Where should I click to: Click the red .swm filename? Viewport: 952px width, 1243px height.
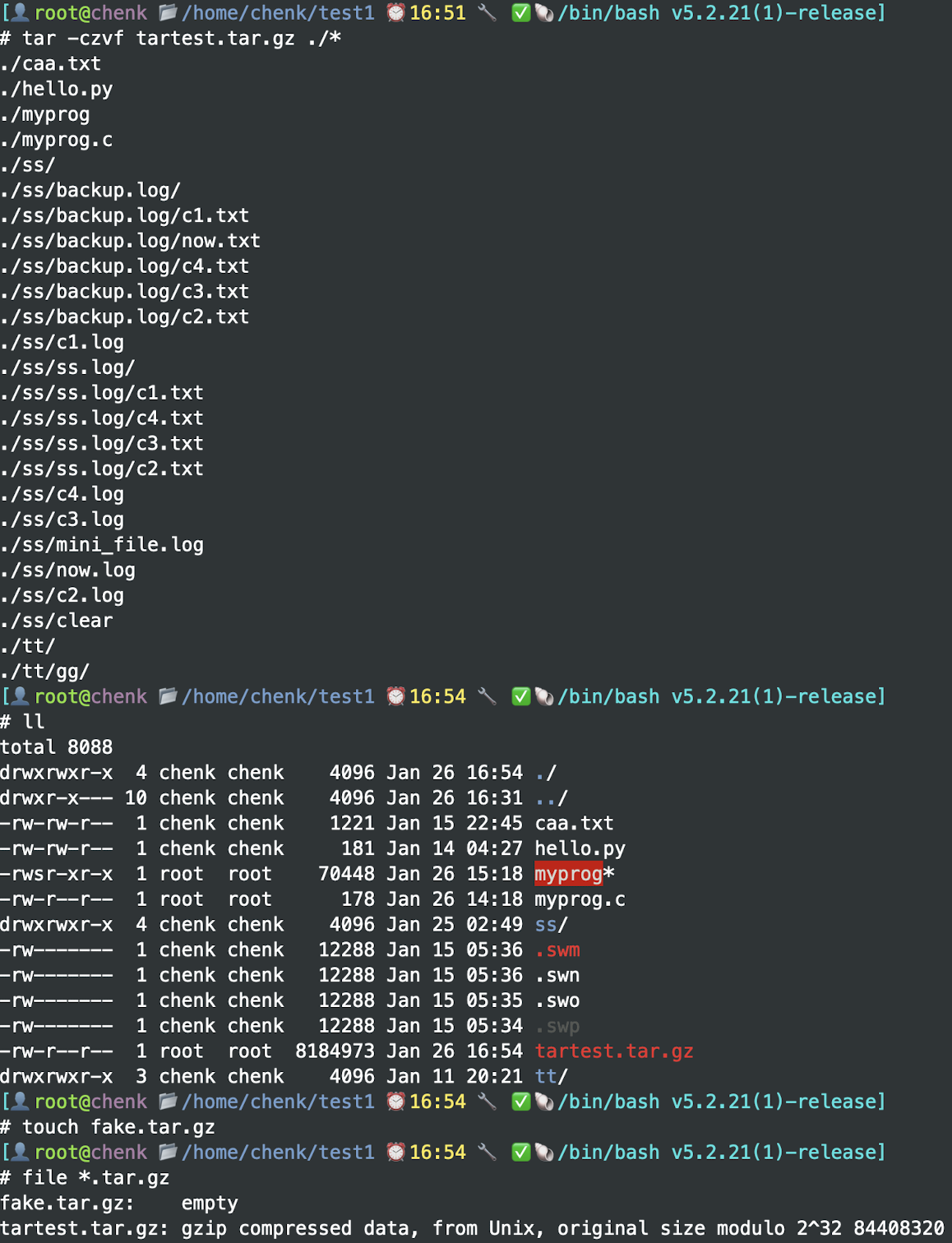[x=557, y=950]
